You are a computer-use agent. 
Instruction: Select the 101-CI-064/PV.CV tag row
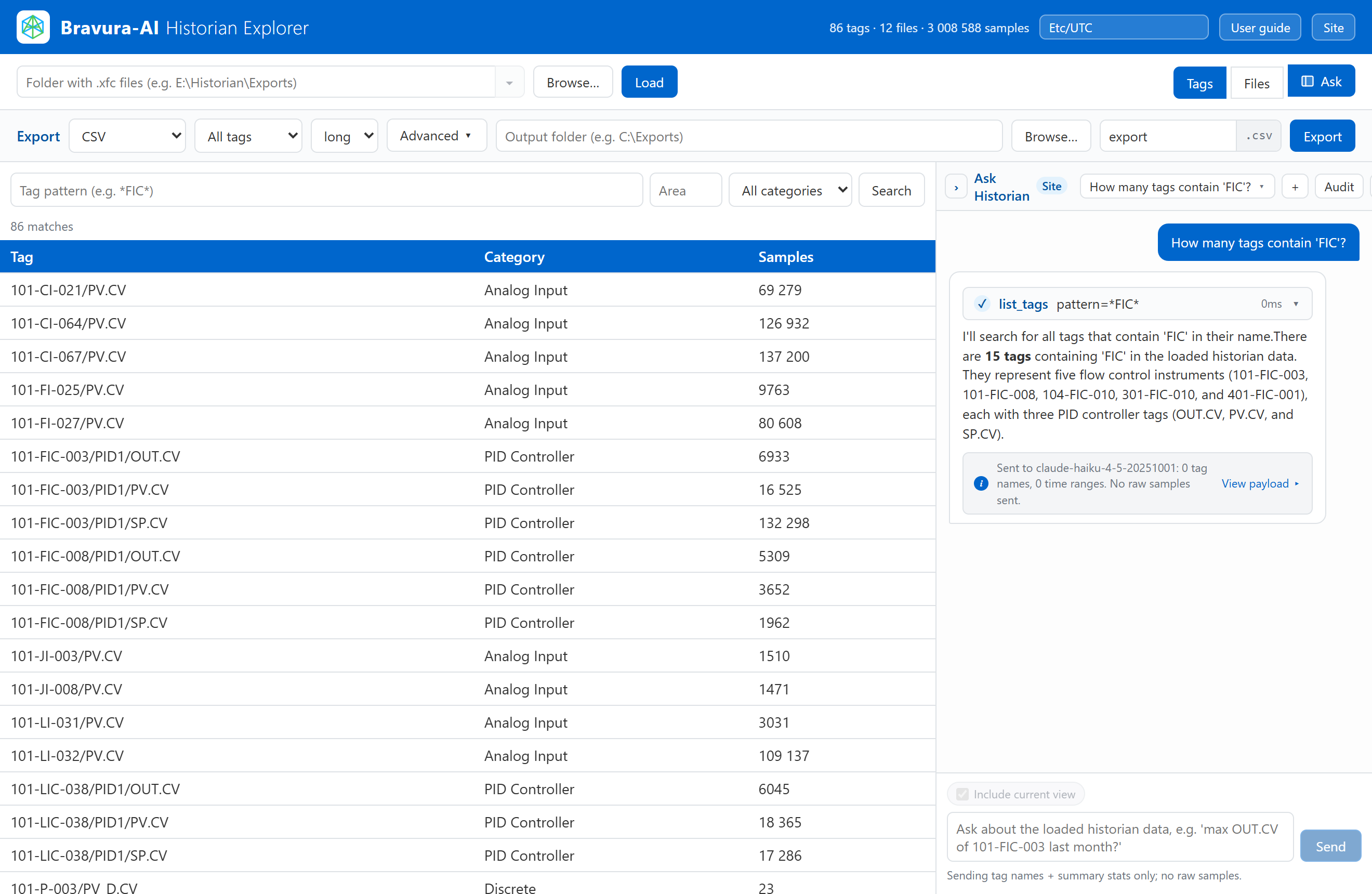(467, 323)
